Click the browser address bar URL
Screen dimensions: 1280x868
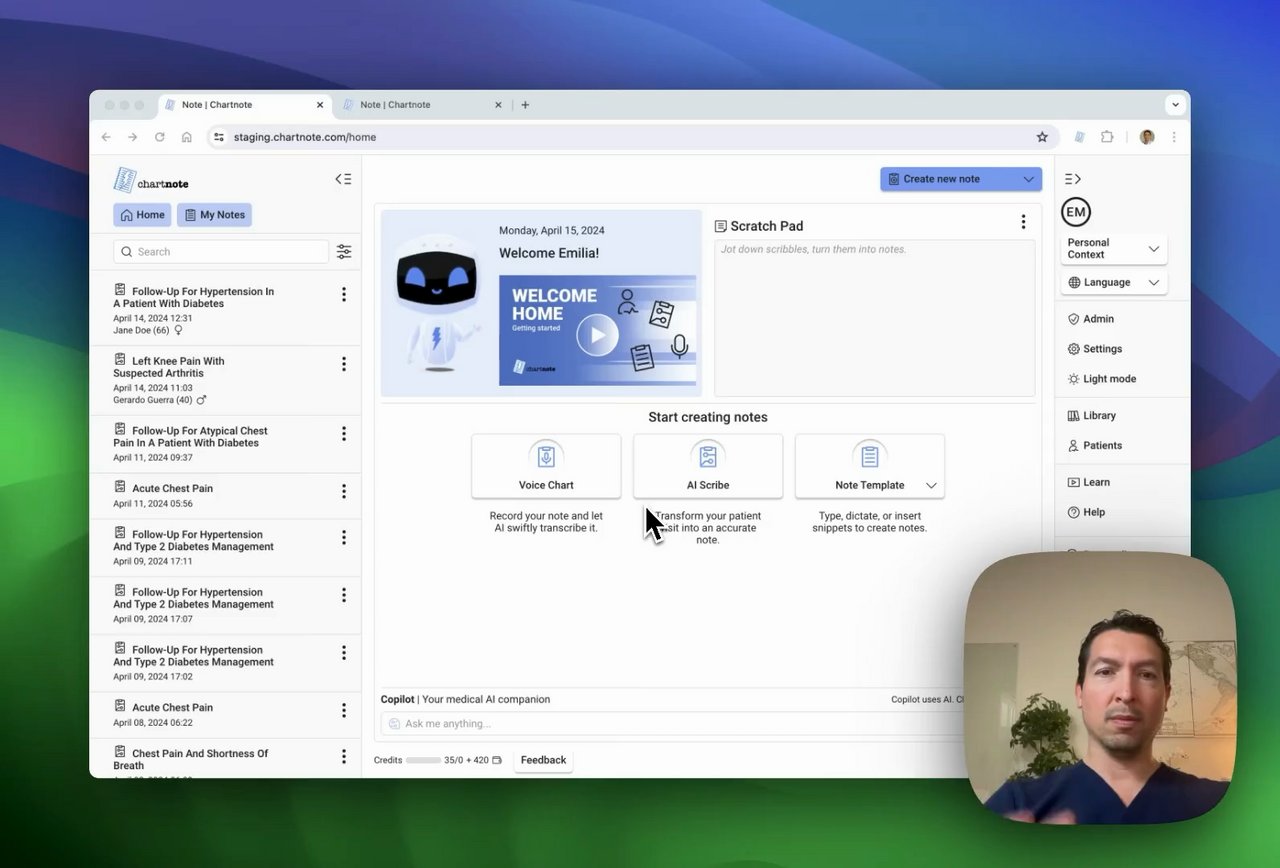[305, 137]
